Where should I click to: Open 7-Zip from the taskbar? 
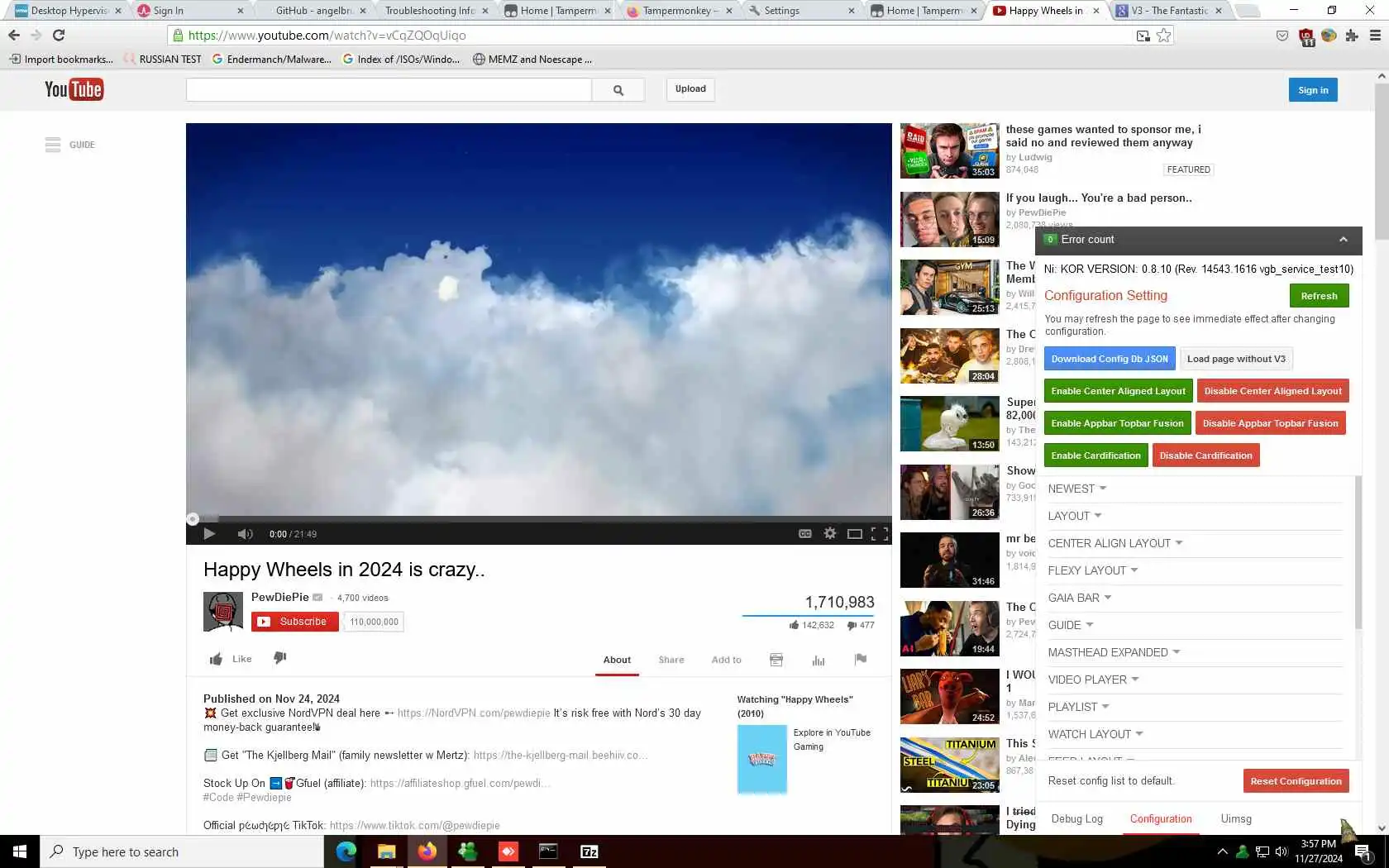click(589, 851)
